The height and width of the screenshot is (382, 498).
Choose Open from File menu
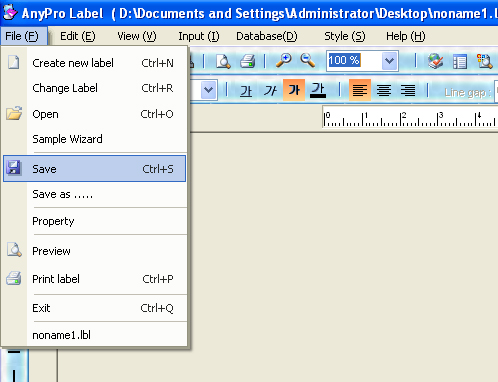pos(95,114)
